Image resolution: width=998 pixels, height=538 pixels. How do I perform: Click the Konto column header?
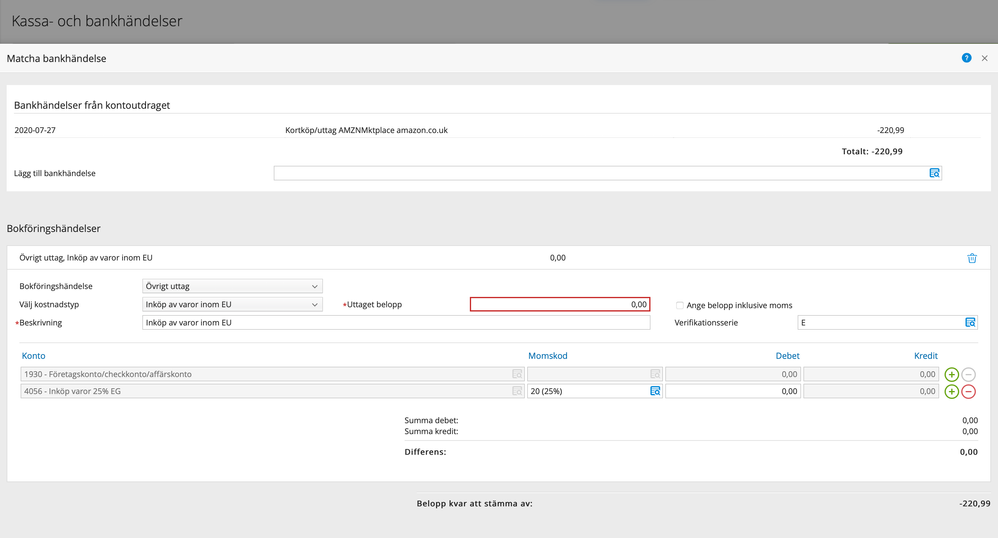[x=33, y=356]
